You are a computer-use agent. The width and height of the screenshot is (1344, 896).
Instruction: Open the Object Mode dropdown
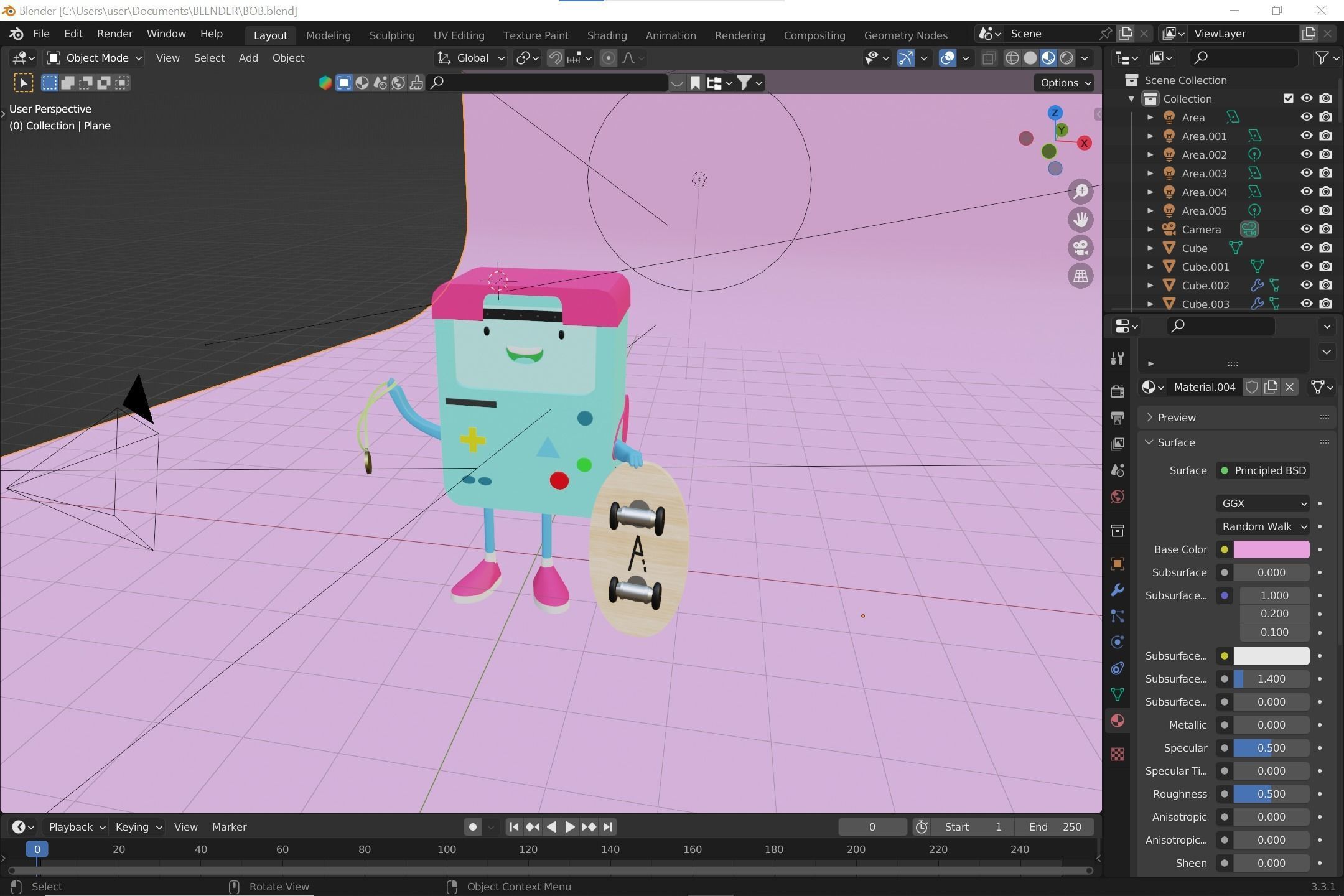tap(95, 58)
